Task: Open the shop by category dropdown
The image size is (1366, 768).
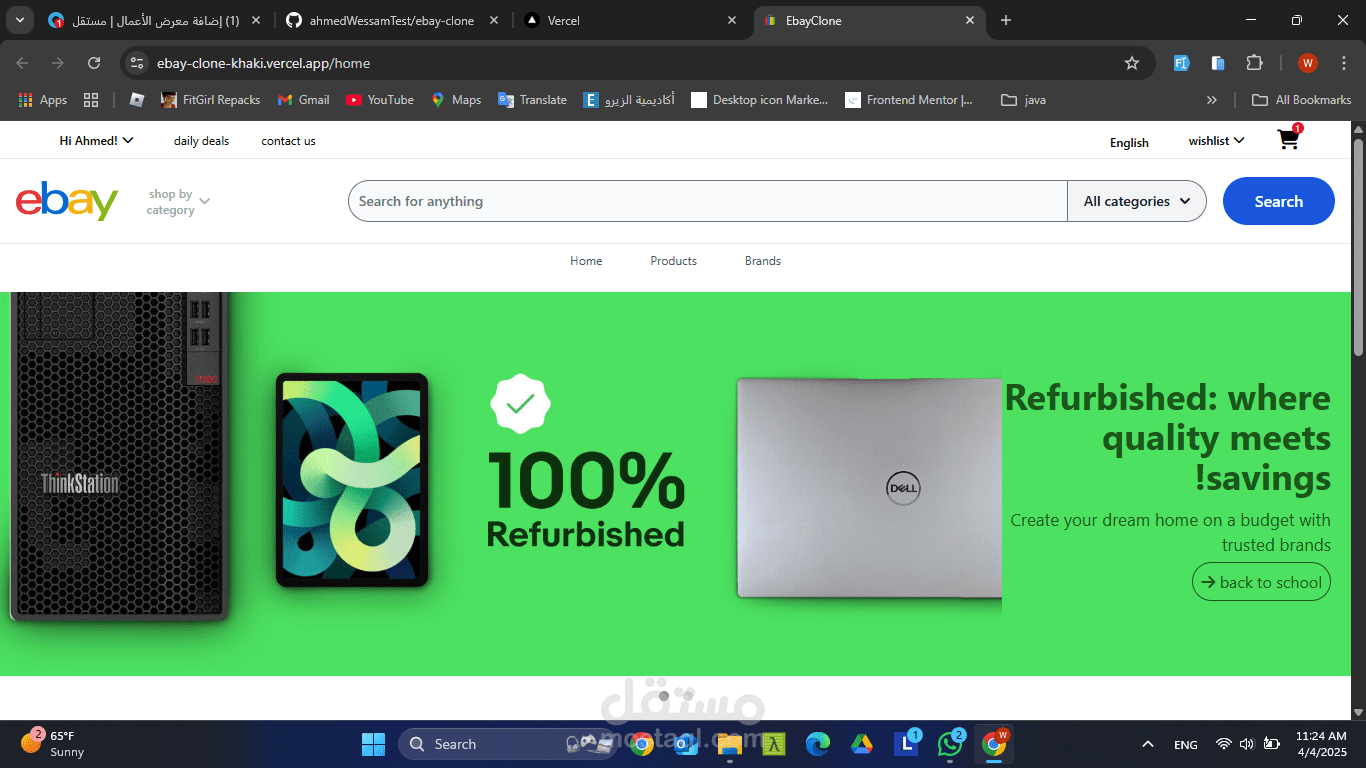Action: [x=179, y=202]
